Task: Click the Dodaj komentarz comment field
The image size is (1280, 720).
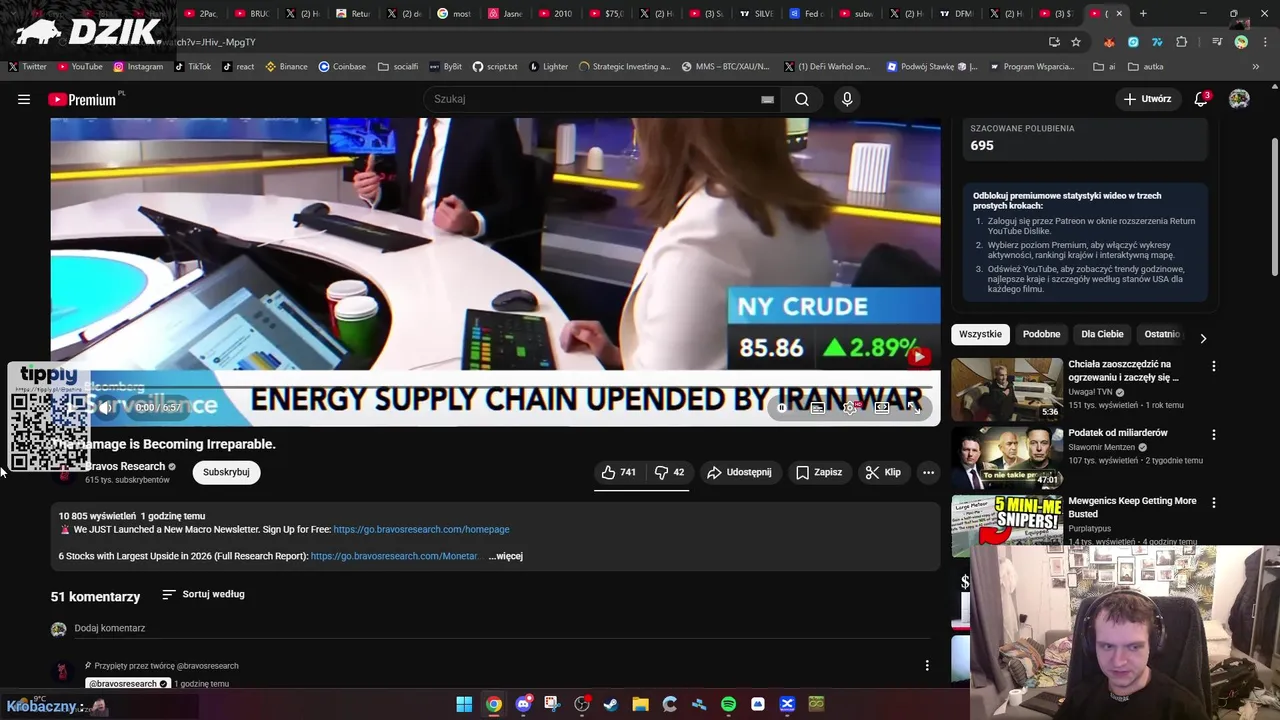Action: point(500,628)
